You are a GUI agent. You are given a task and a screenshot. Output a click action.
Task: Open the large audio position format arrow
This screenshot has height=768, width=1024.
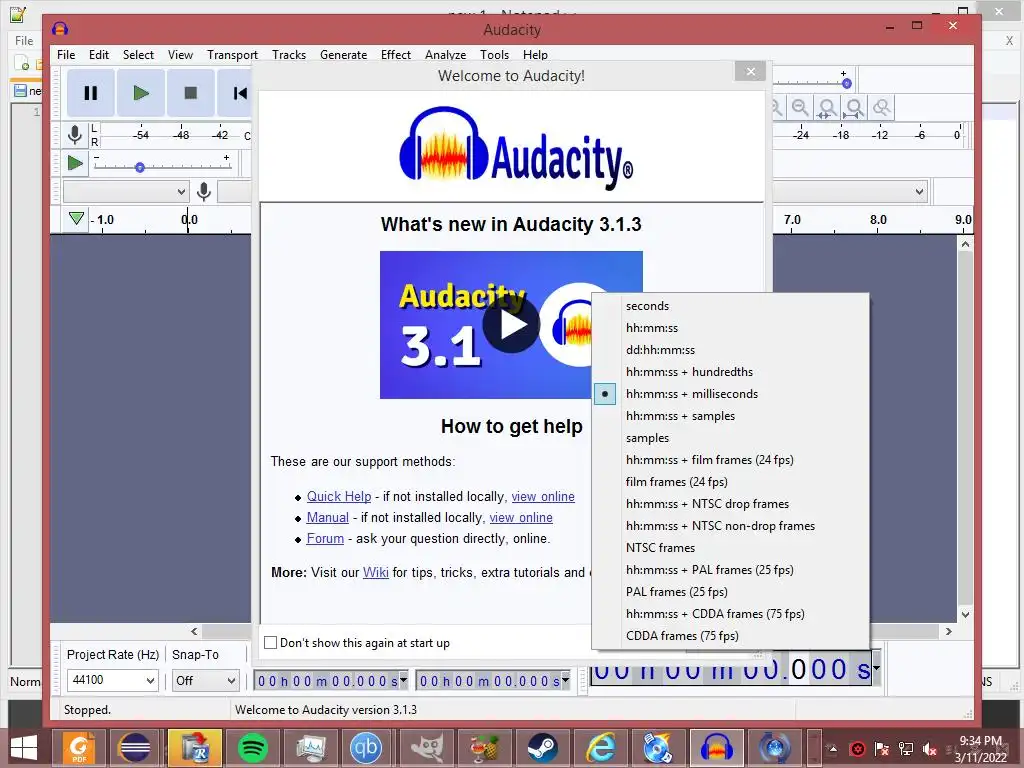click(x=876, y=667)
